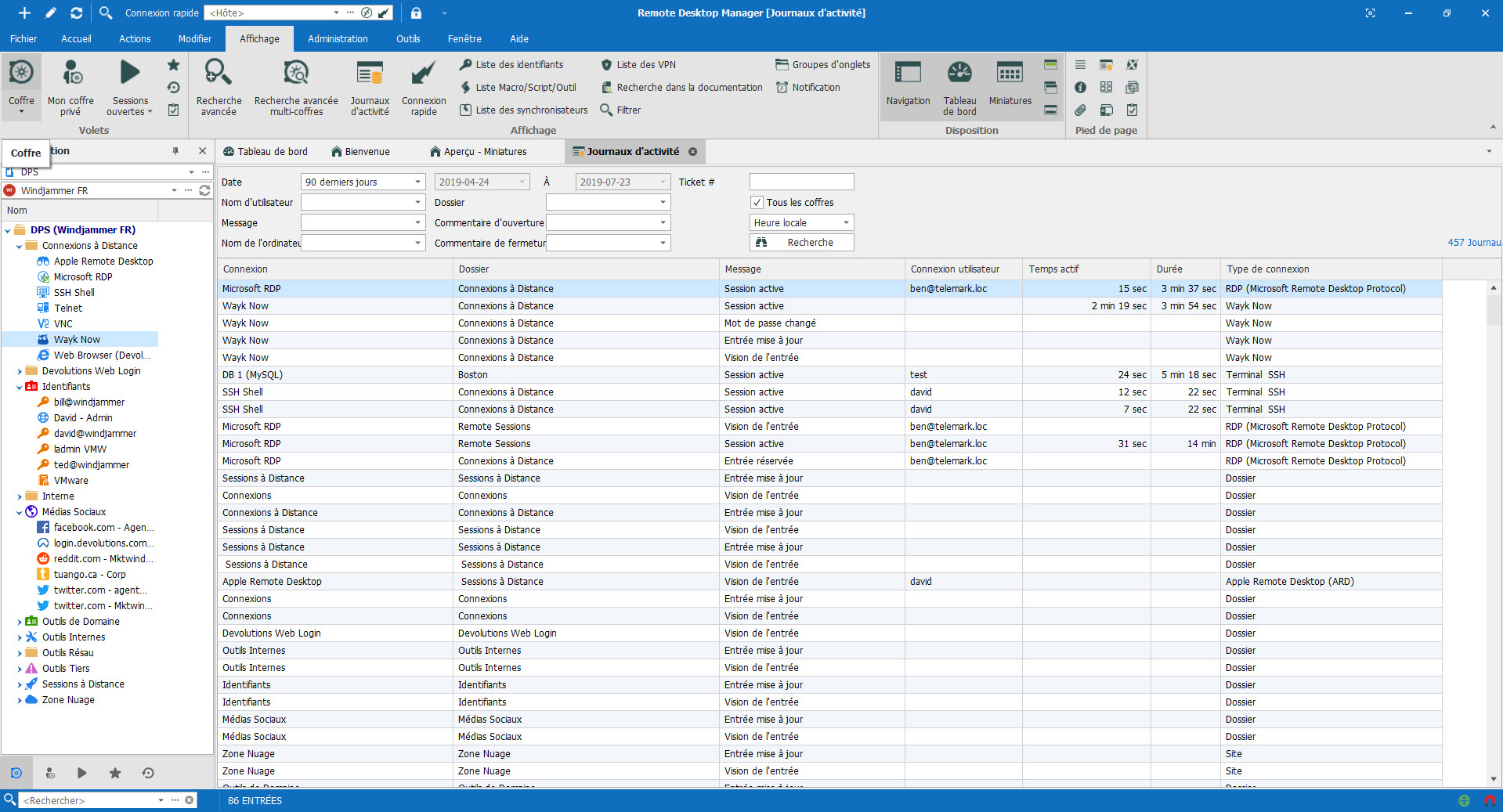This screenshot has height=812, width=1503.
Task: Click the Hôte quick connect field
Action: [x=268, y=13]
